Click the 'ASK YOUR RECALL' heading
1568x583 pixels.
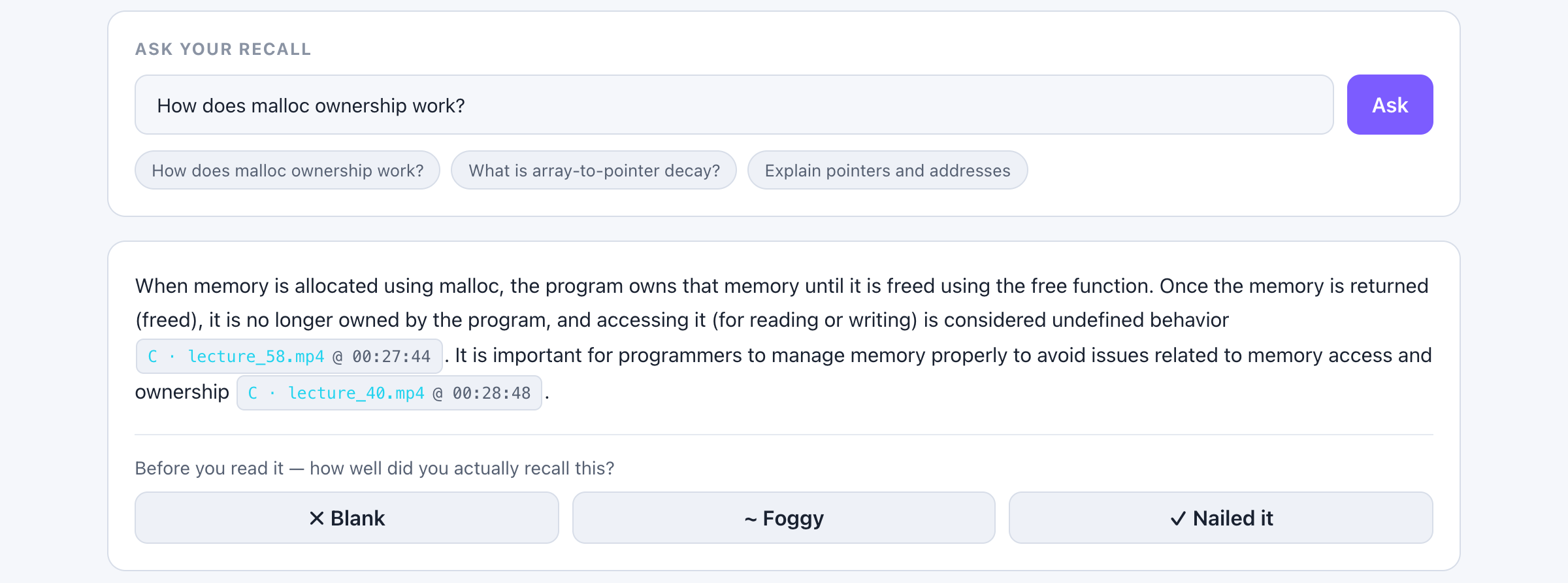point(223,49)
